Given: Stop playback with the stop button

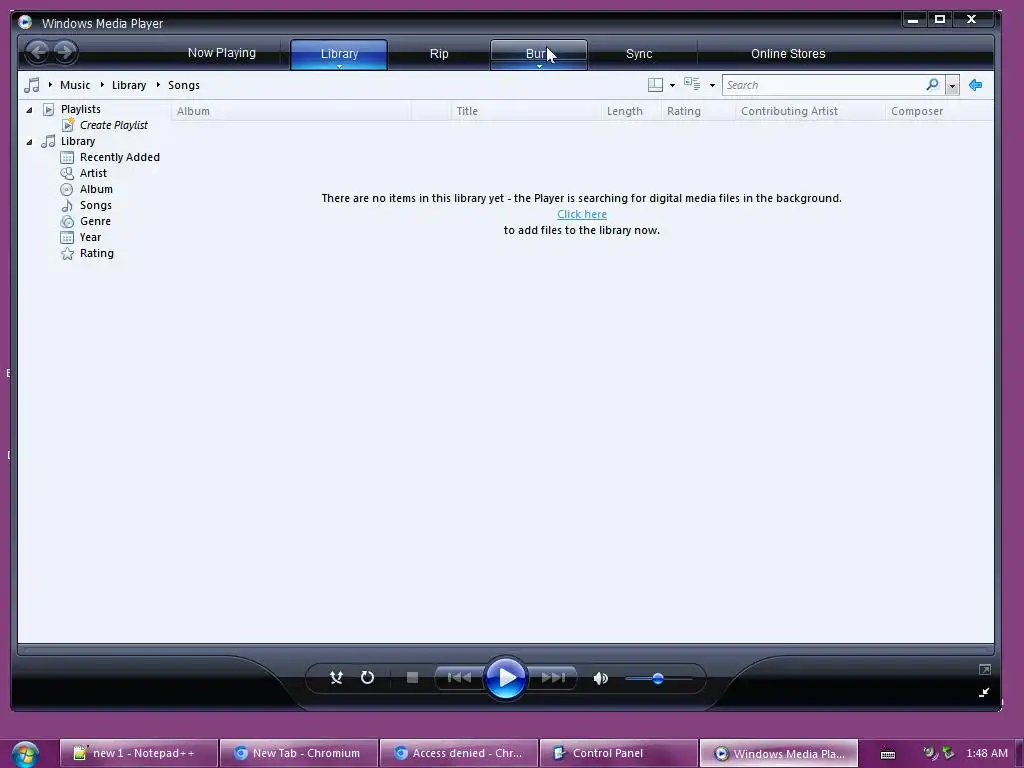Looking at the screenshot, I should coord(412,678).
